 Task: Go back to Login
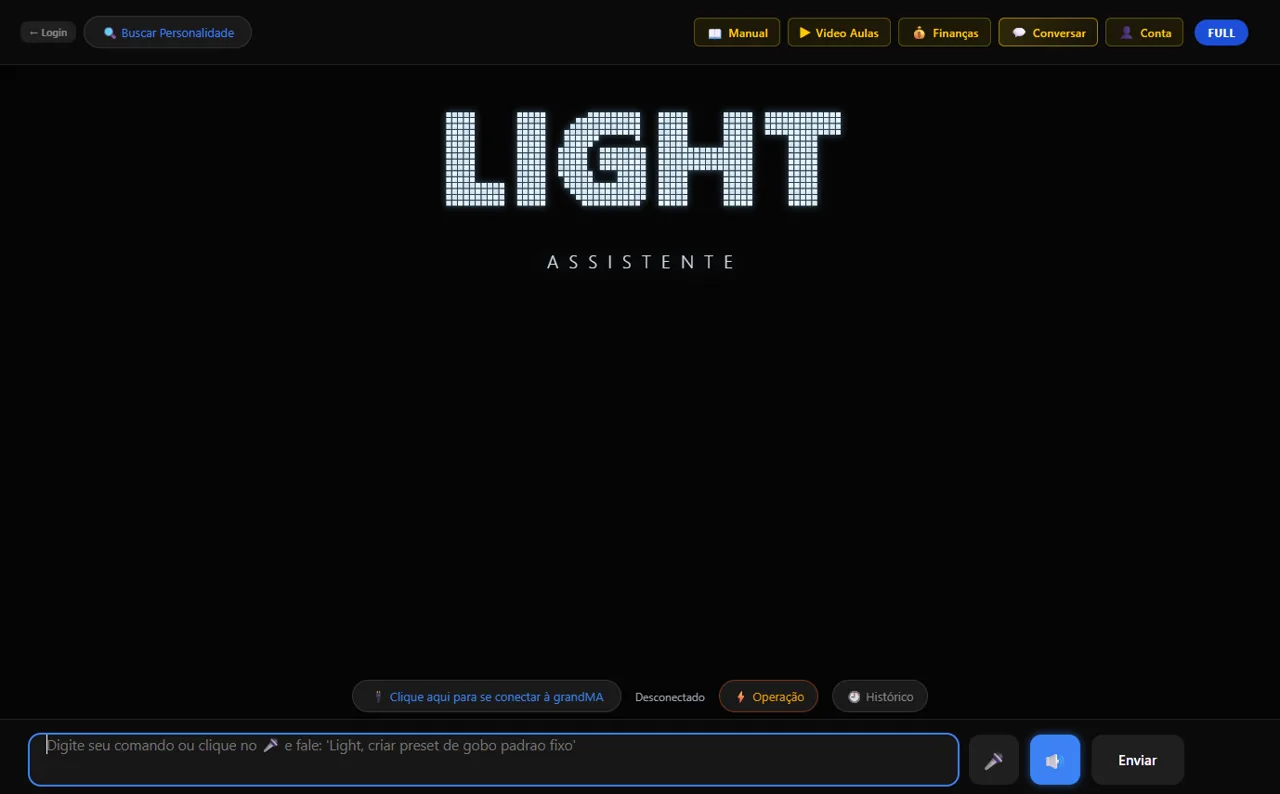(x=48, y=32)
